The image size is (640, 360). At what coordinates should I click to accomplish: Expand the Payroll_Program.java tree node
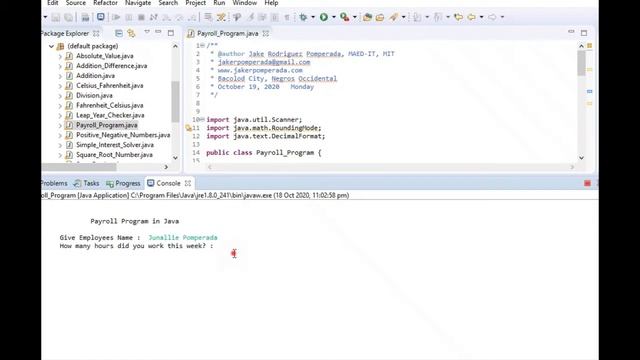[x=60, y=126]
